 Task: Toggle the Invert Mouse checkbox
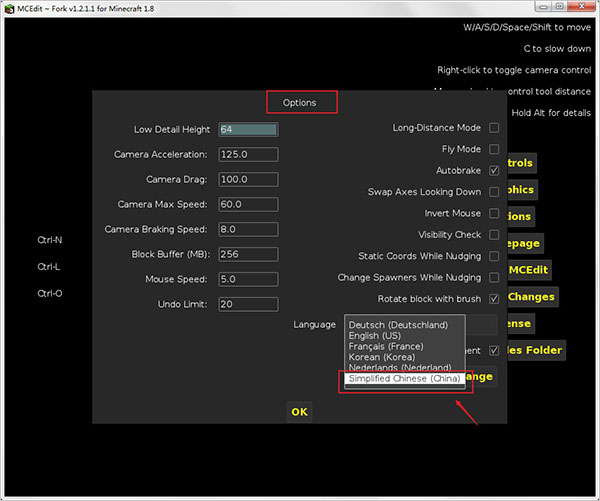494,214
